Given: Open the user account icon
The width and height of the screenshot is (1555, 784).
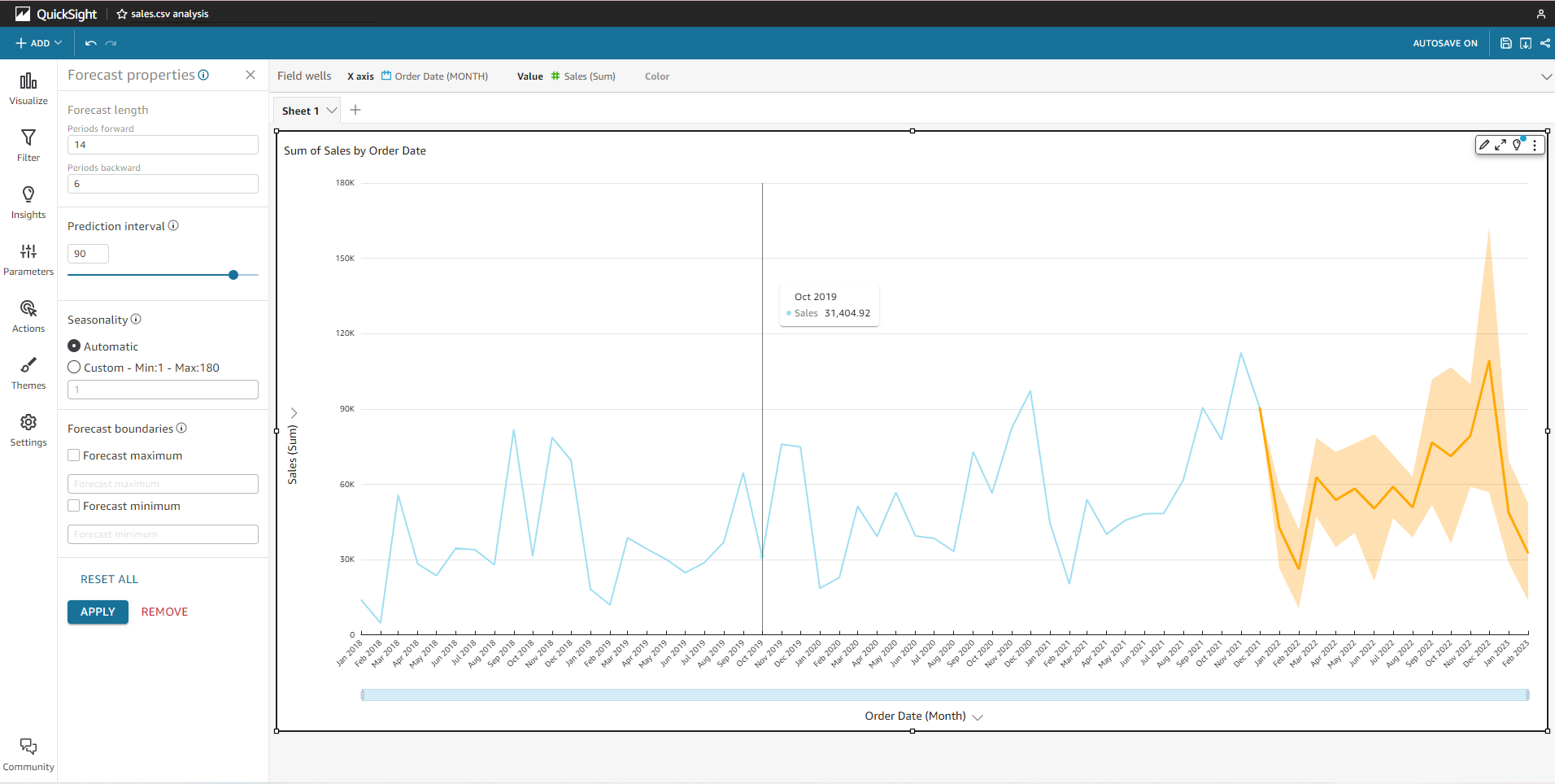Looking at the screenshot, I should pos(1540,14).
